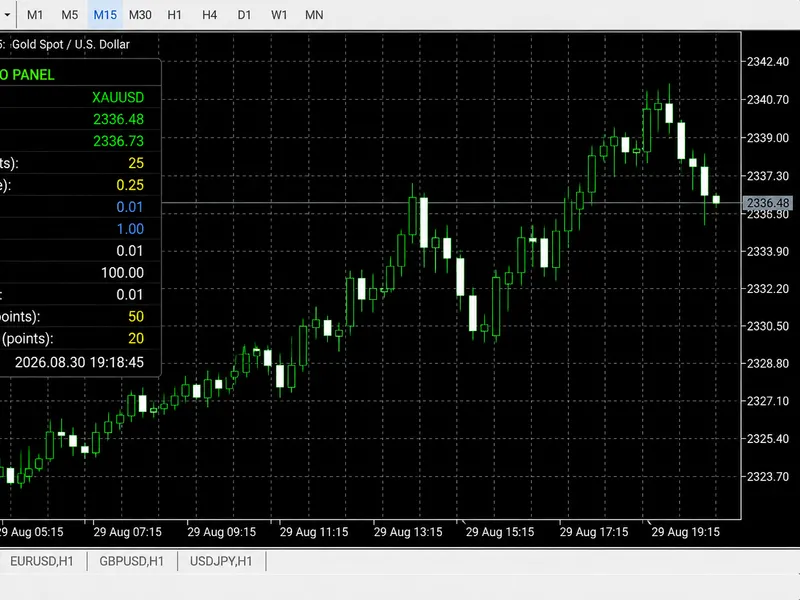The image size is (800, 600).
Task: Click the XAUUSD symbol in the panel
Action: coord(118,97)
